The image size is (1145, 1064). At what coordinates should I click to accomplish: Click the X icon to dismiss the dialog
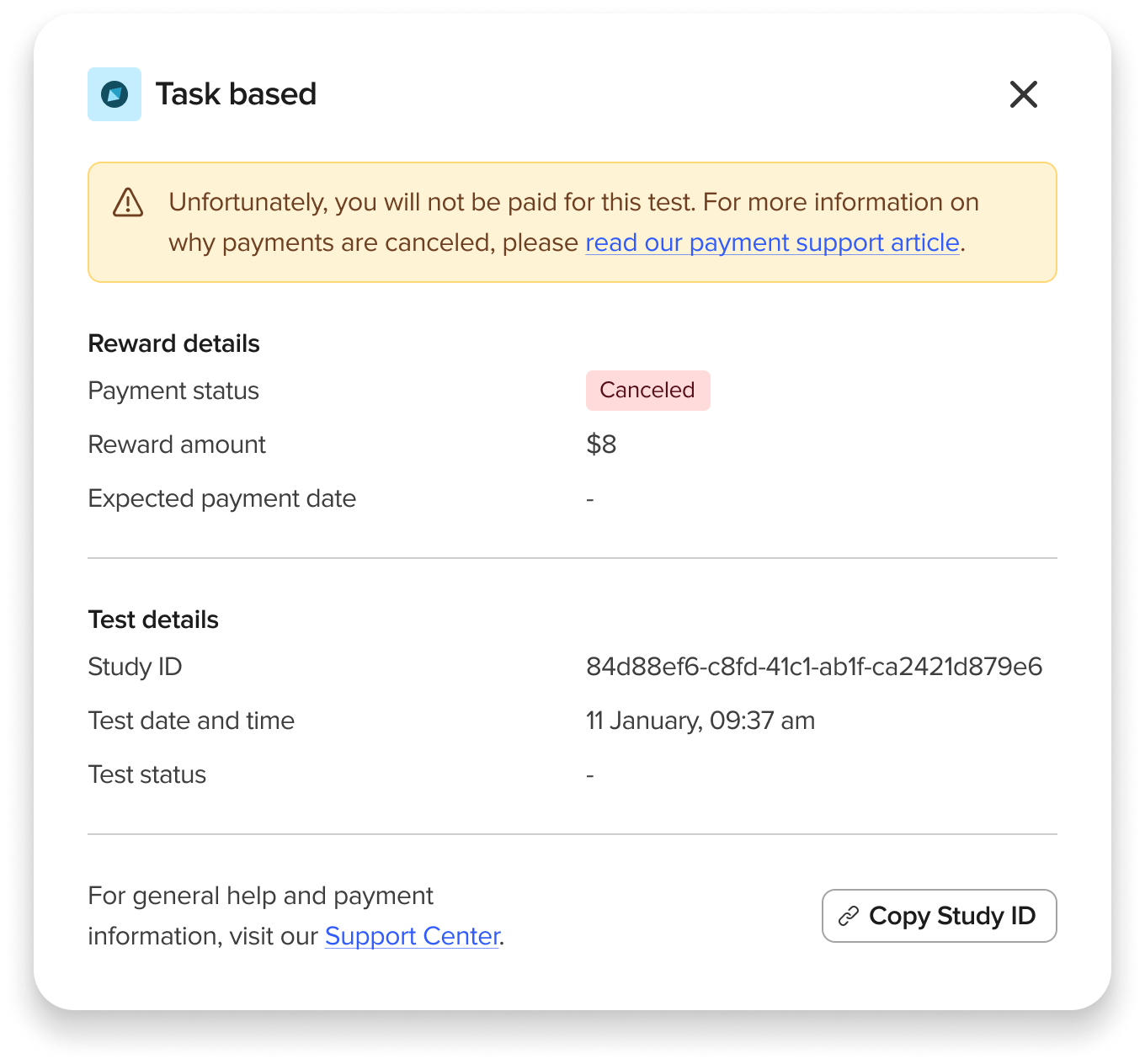[1023, 94]
